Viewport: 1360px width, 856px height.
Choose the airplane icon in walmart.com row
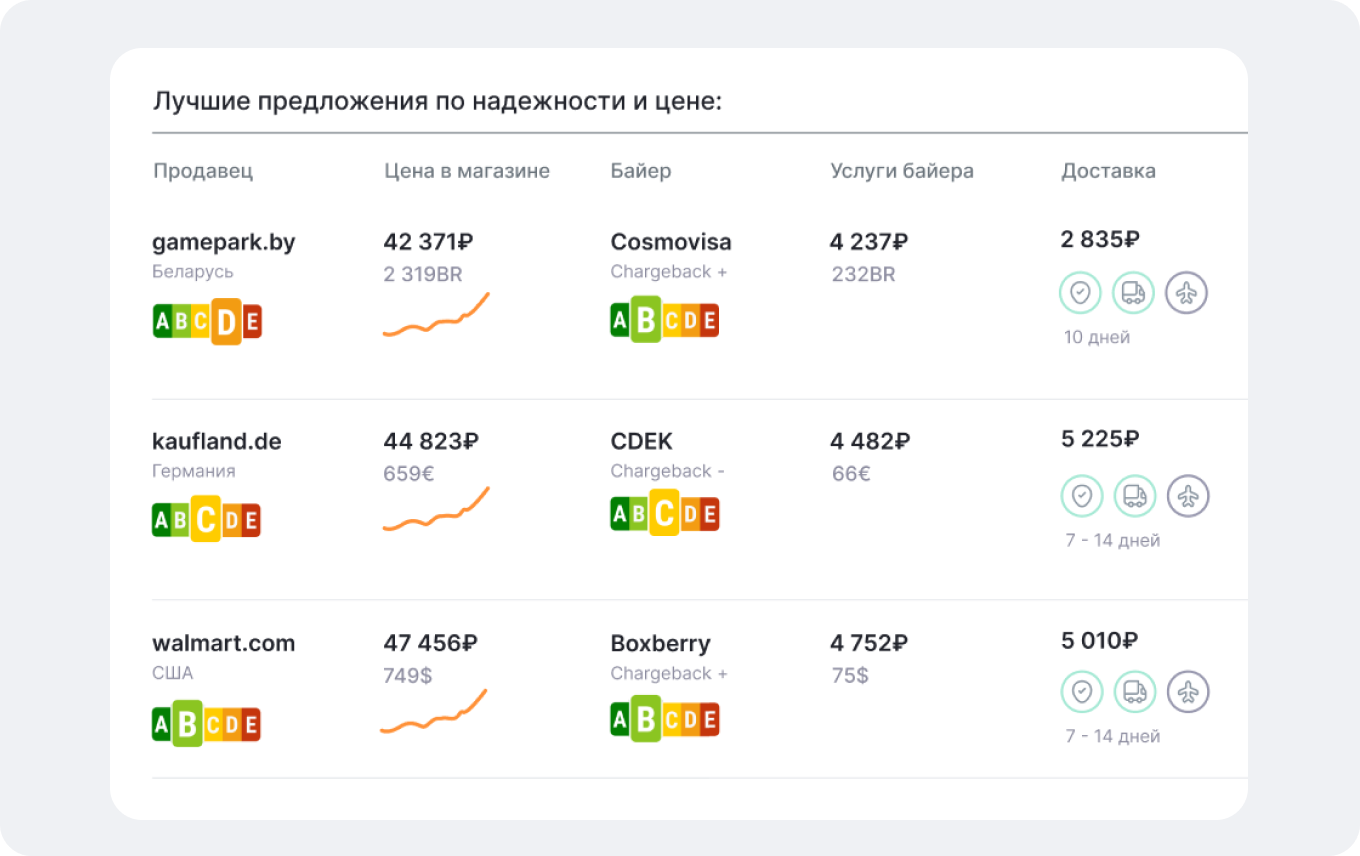click(1188, 691)
